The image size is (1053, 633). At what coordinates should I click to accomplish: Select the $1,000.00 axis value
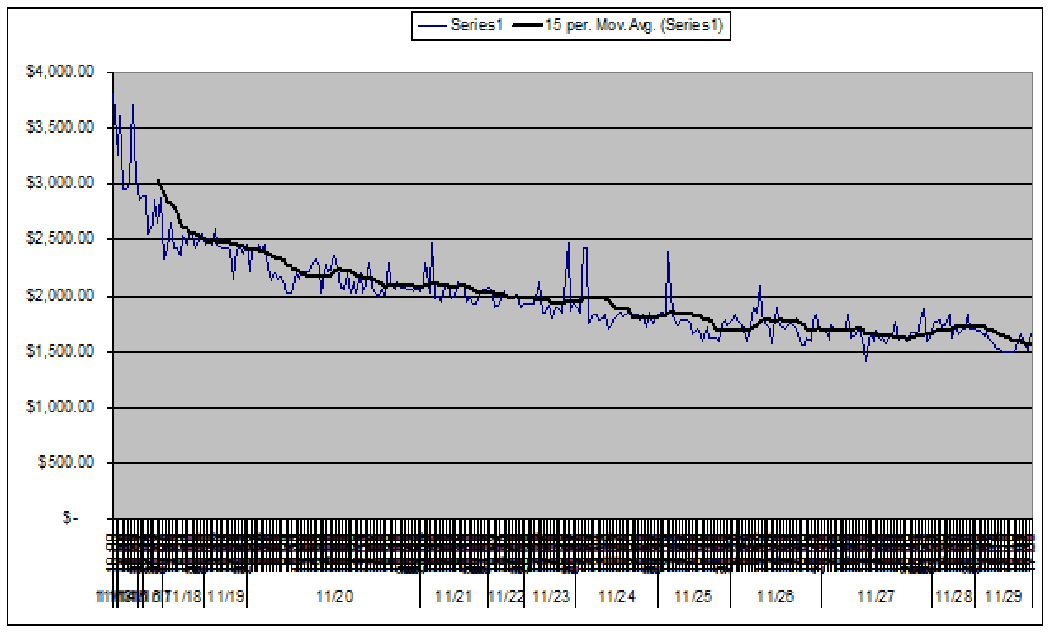coord(60,407)
